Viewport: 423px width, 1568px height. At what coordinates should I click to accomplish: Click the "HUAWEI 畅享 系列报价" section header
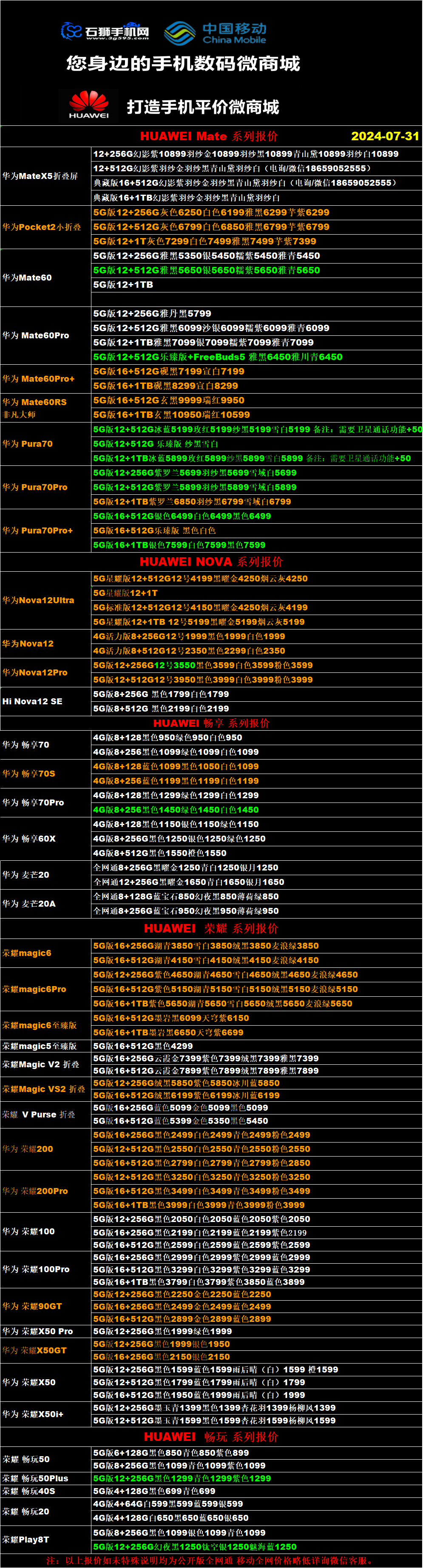[x=211, y=723]
